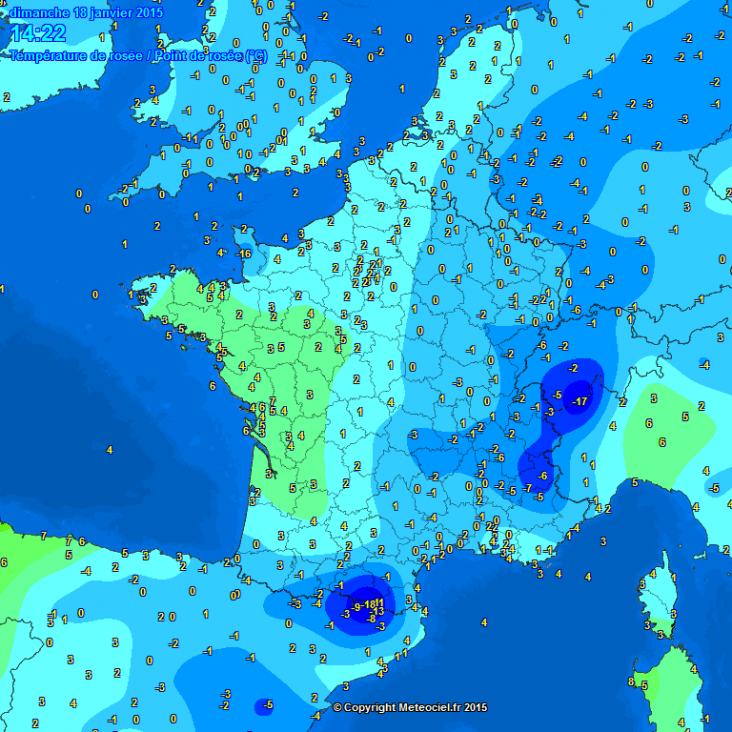Screen dimensions: 732x732
Task: Select the -13 value in the Pyrenees
Action: pyautogui.click(x=378, y=611)
